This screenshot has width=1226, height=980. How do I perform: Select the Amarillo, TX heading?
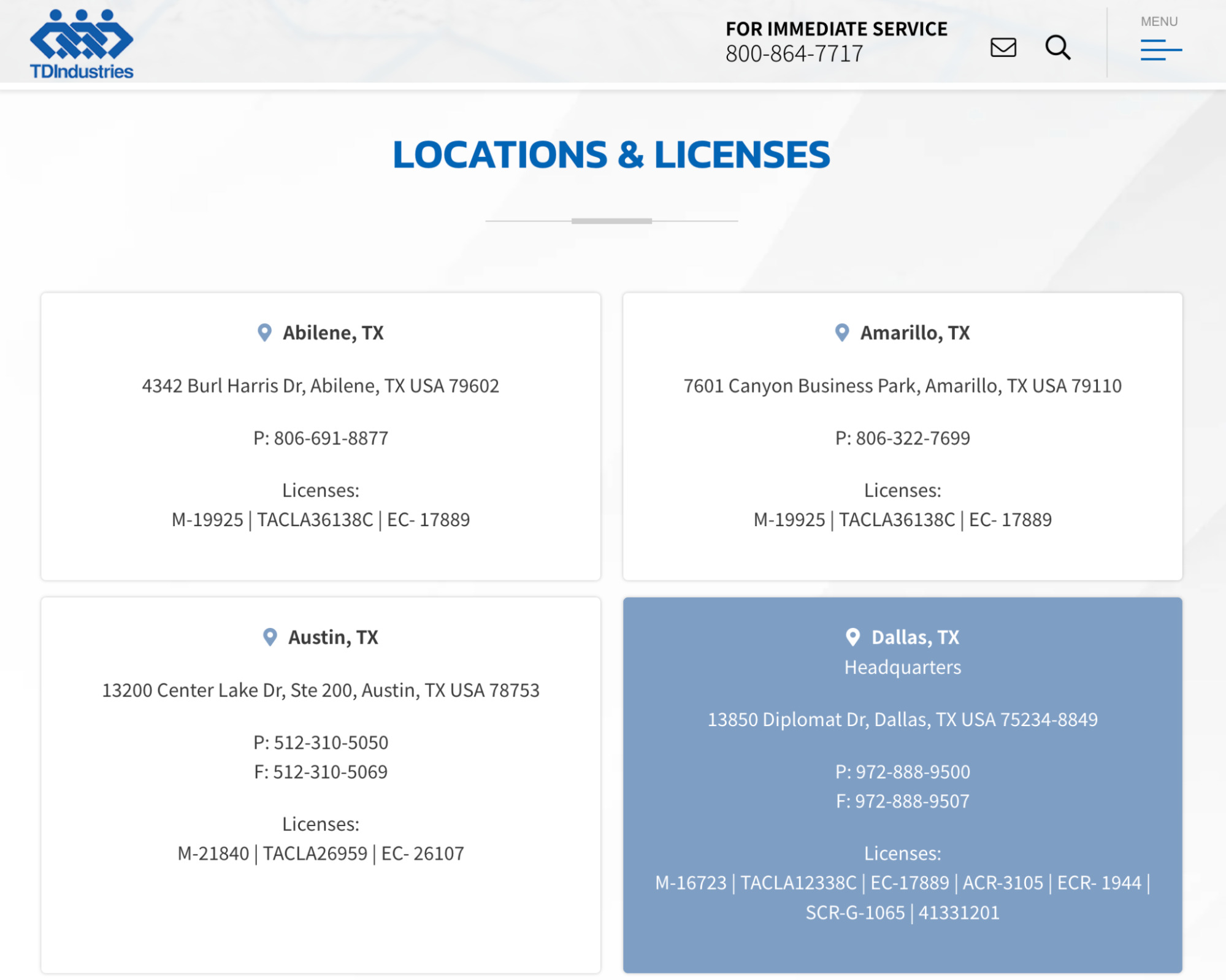coord(914,333)
